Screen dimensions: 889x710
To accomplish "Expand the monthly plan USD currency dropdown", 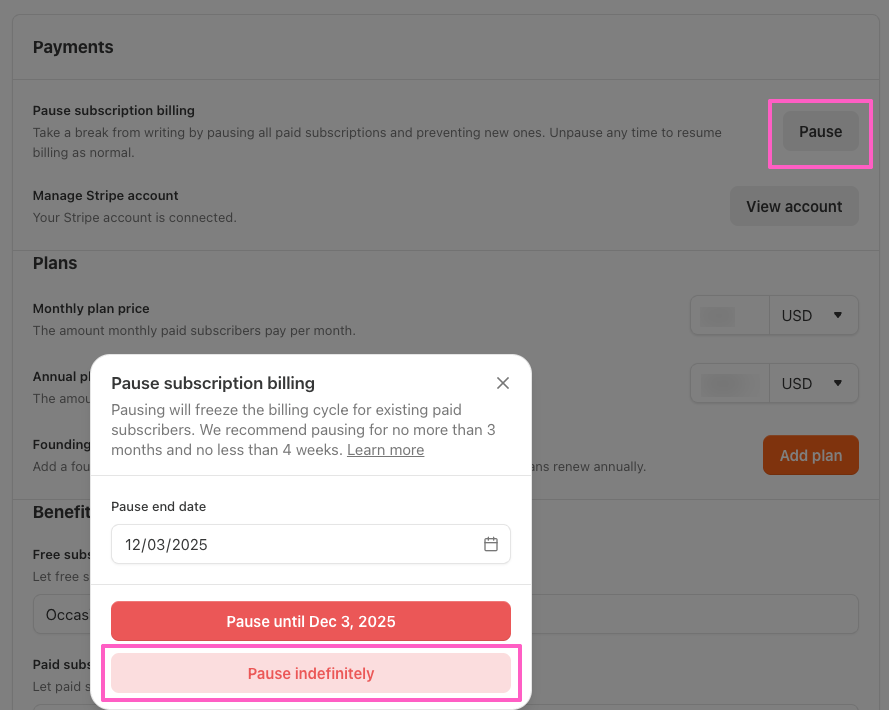I will coord(813,315).
